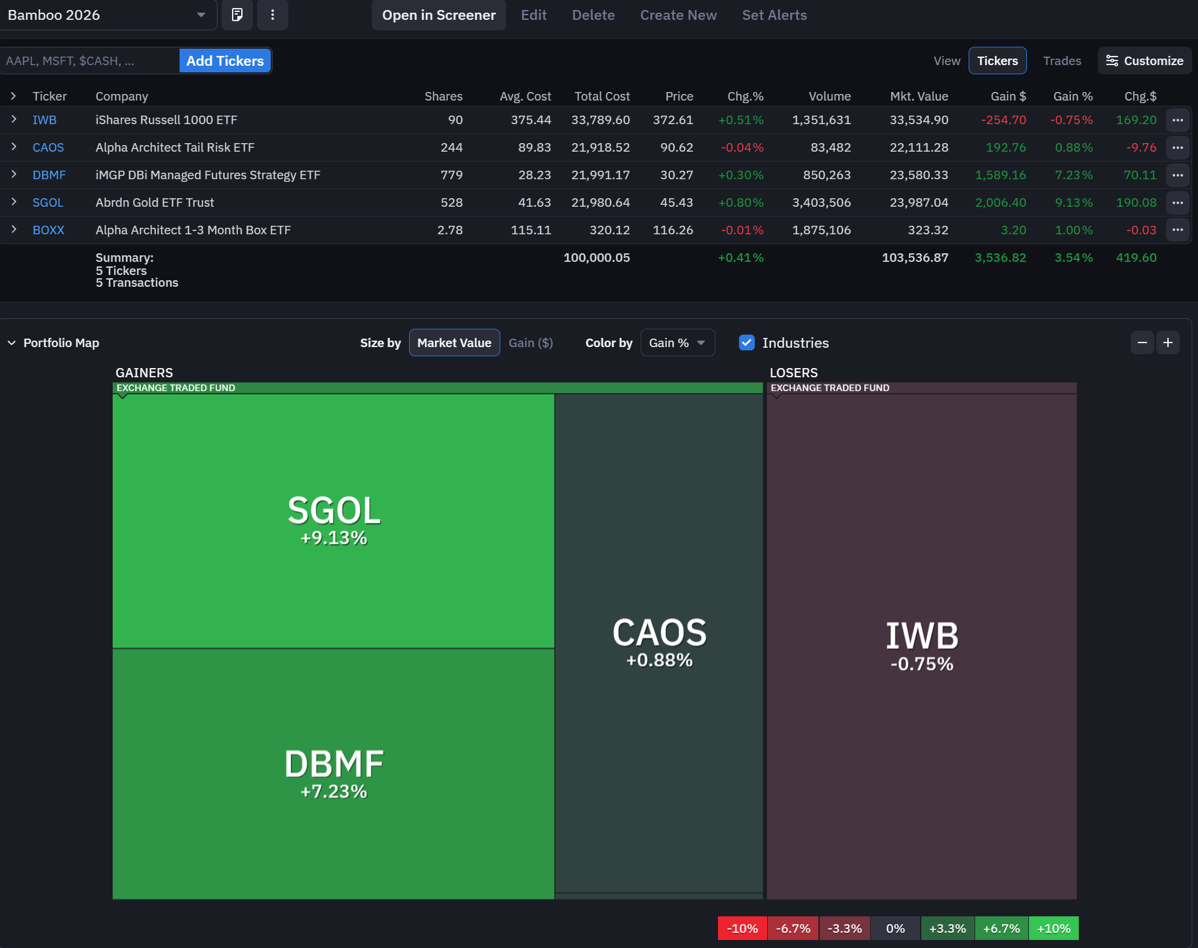Open the more options menu for SGOL row

[1177, 202]
